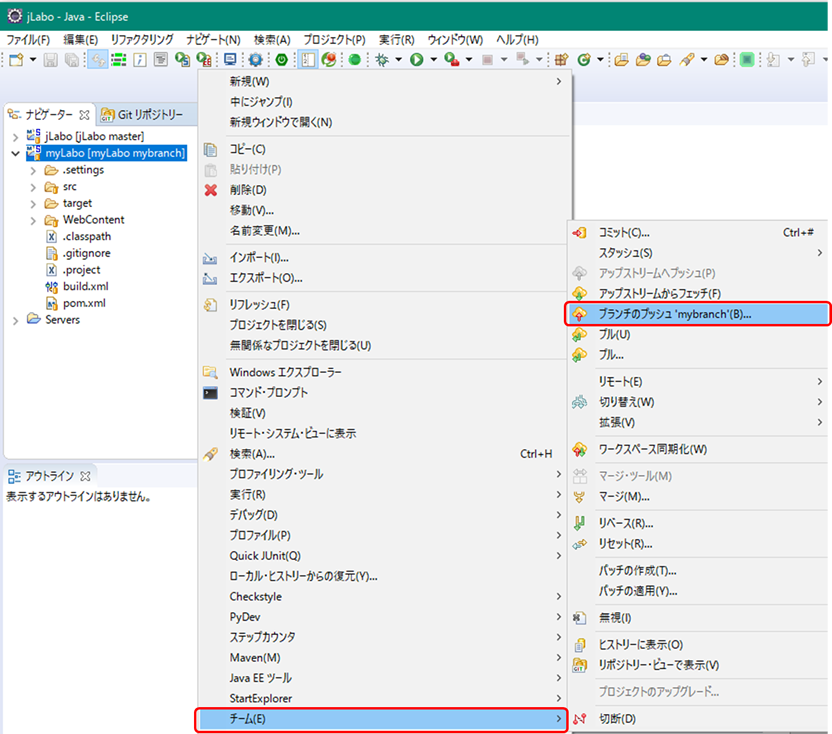Screen dimensions: 832x734
Task: Choose アップストリームからフェッチ(F)
Action: pos(698,293)
